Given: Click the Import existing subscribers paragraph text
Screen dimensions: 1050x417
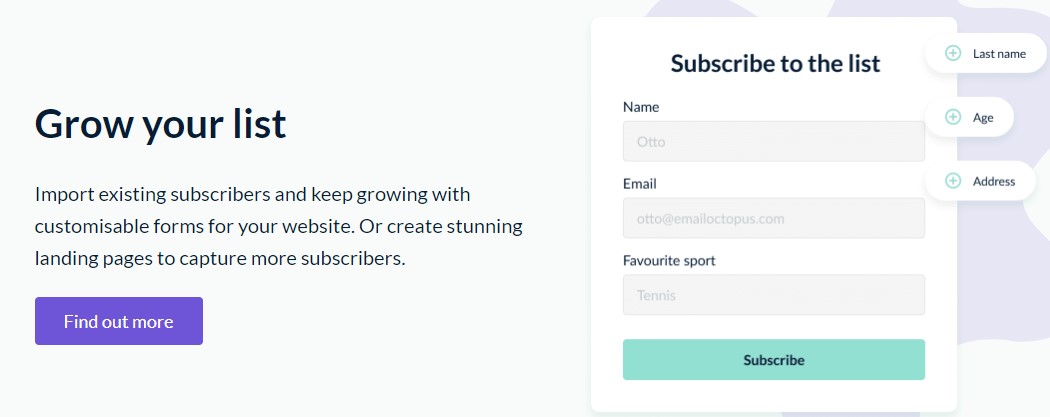Looking at the screenshot, I should pyautogui.click(x=279, y=226).
